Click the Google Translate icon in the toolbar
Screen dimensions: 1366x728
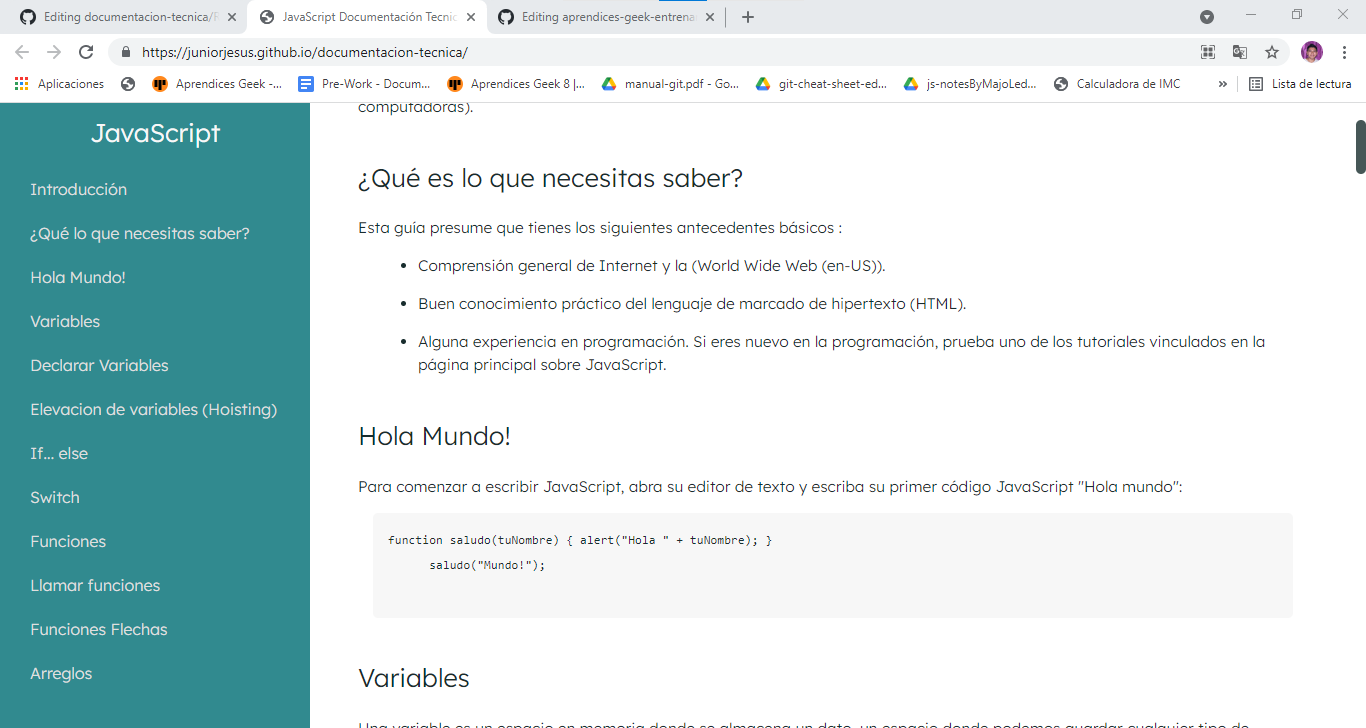point(1240,51)
